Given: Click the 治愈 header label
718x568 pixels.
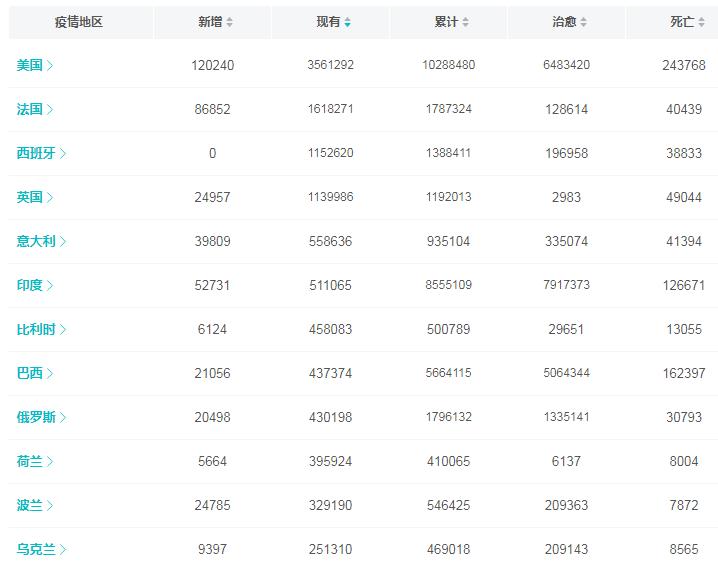Looking at the screenshot, I should [564, 22].
